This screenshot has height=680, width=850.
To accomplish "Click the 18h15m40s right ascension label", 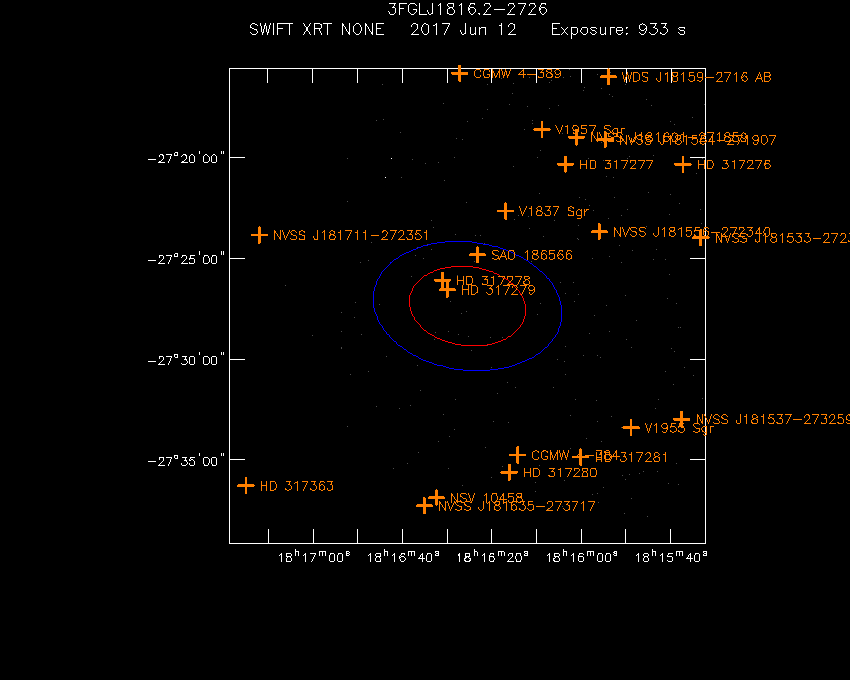I will (x=671, y=557).
